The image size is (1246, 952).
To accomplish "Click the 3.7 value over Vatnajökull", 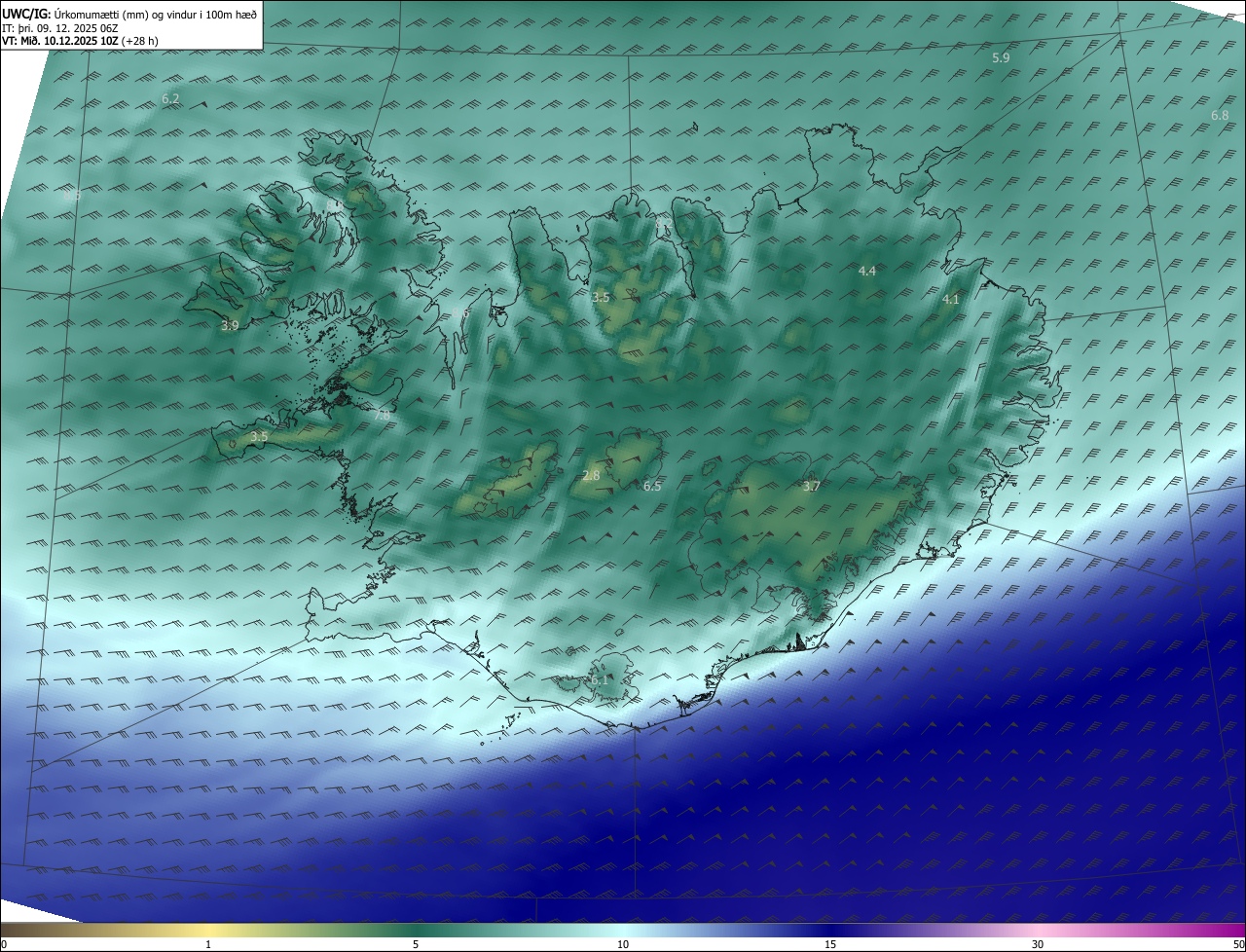I will pyautogui.click(x=811, y=487).
